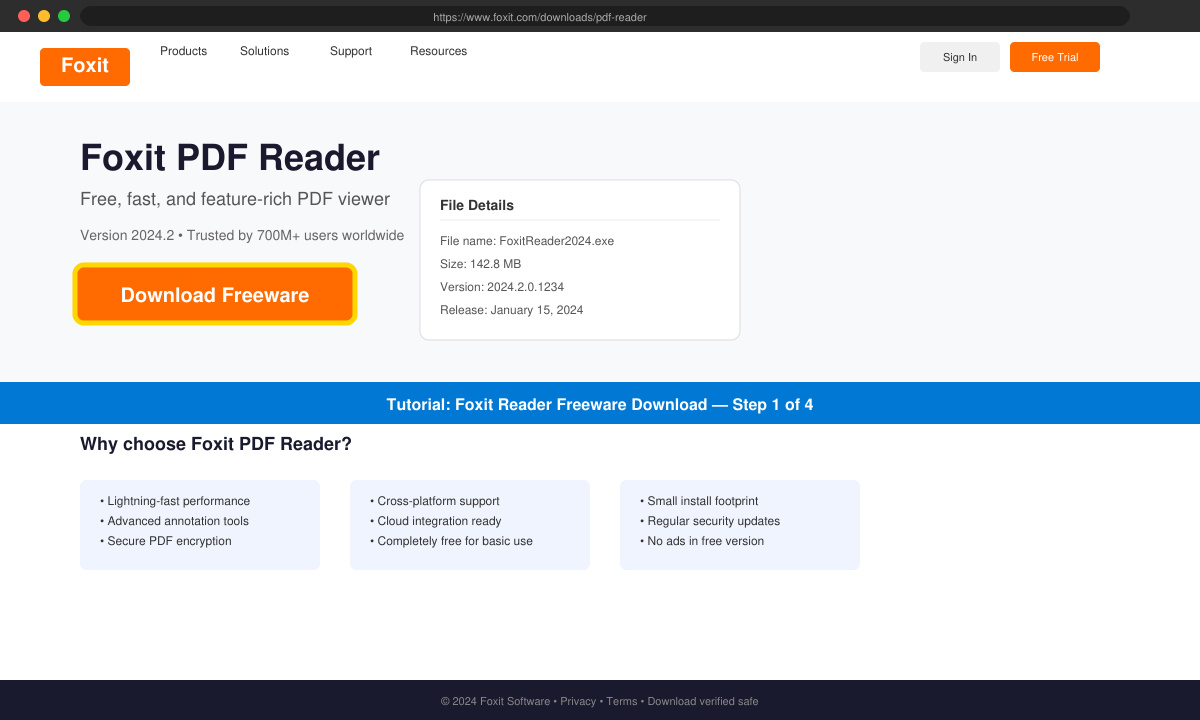Image resolution: width=1200 pixels, height=720 pixels.
Task: Click the Sign In button
Action: [x=960, y=57]
